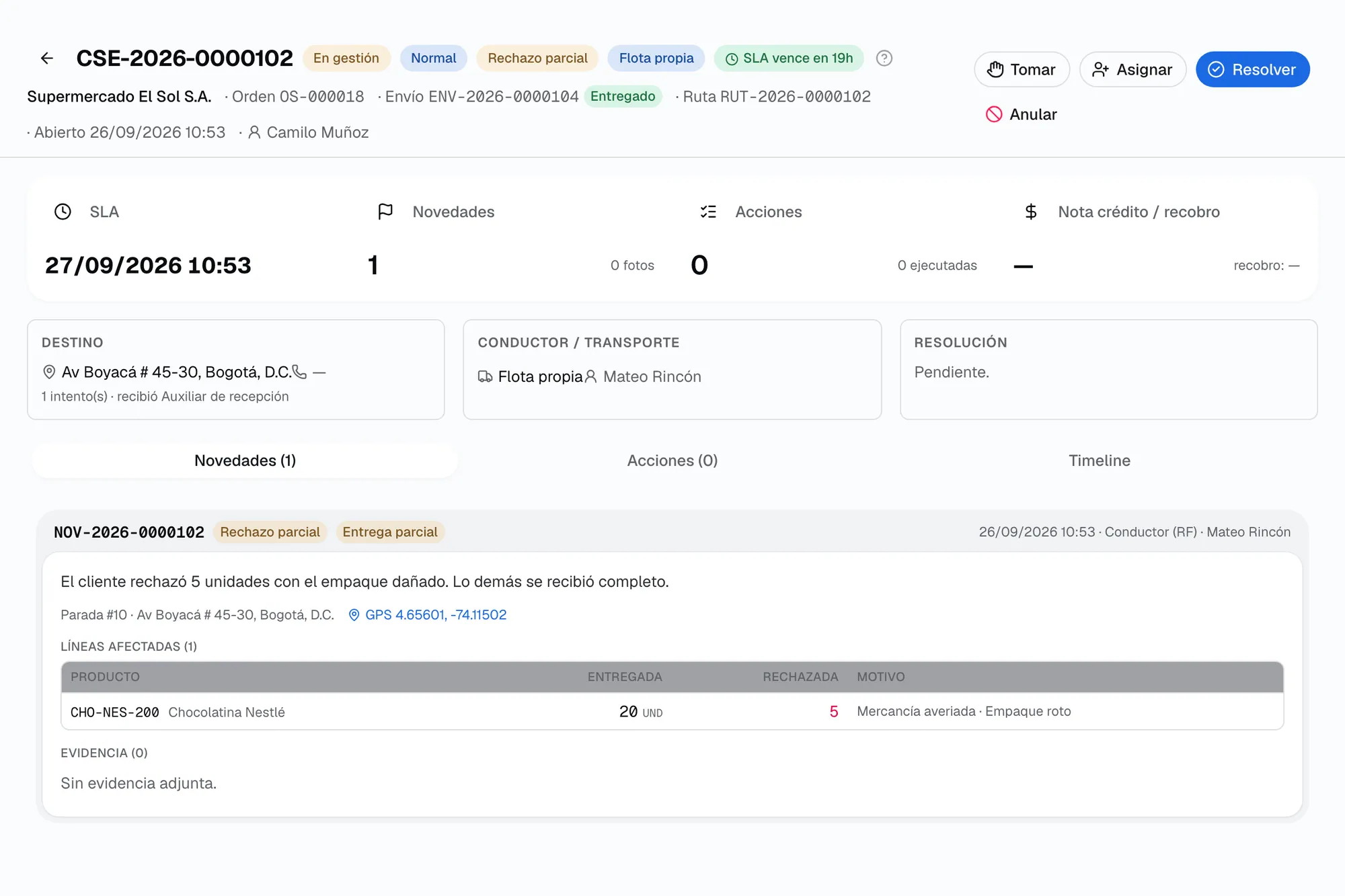The width and height of the screenshot is (1345, 896).
Task: Click the CHO-NES-200 product code
Action: (x=115, y=712)
